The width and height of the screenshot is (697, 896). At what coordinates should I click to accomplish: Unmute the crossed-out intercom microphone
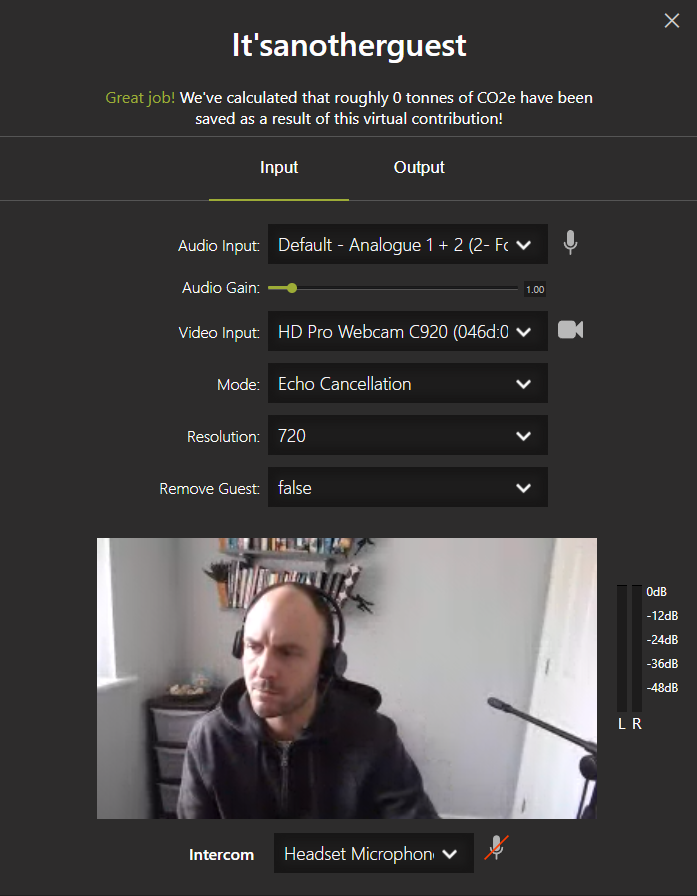pos(496,847)
